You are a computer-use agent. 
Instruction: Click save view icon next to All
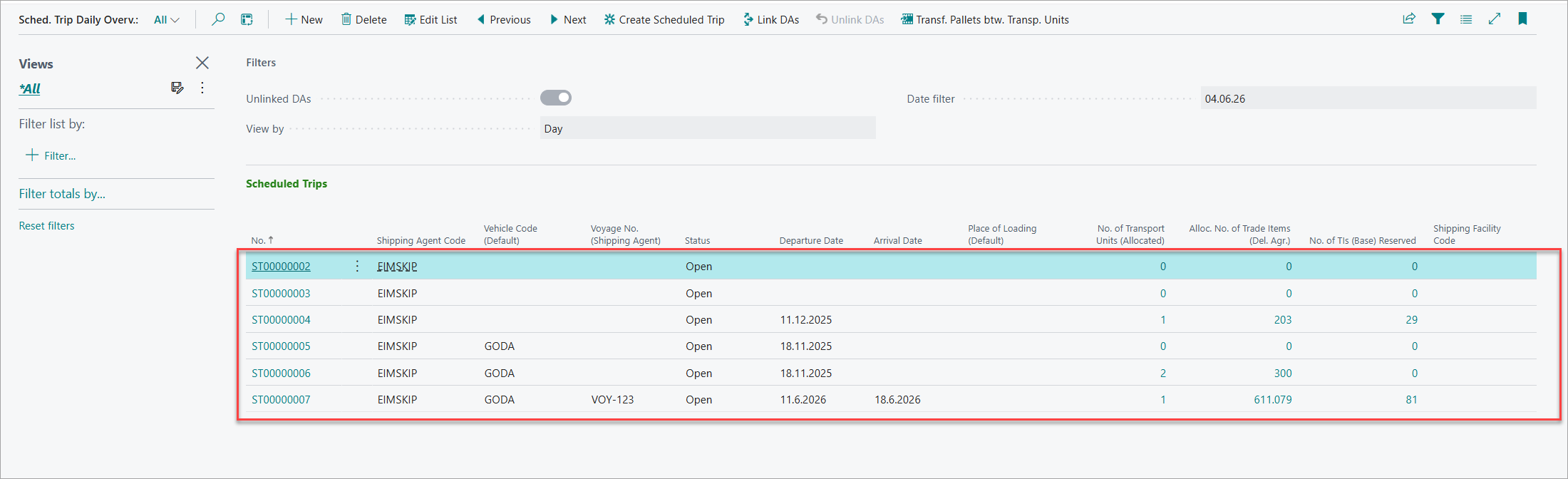click(x=177, y=88)
